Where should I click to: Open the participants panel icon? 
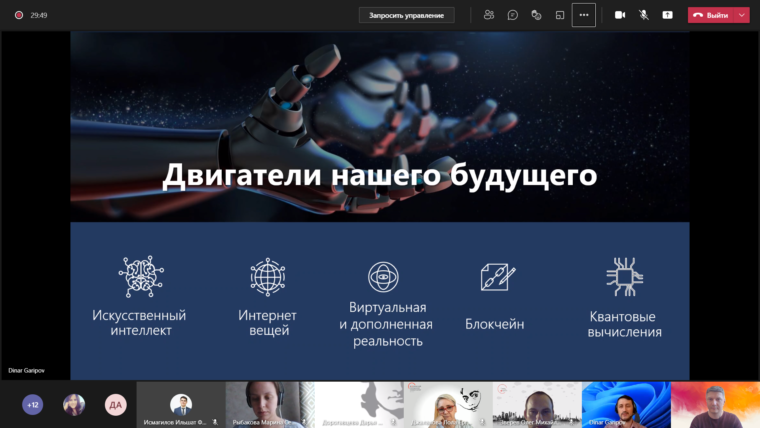pos(488,15)
